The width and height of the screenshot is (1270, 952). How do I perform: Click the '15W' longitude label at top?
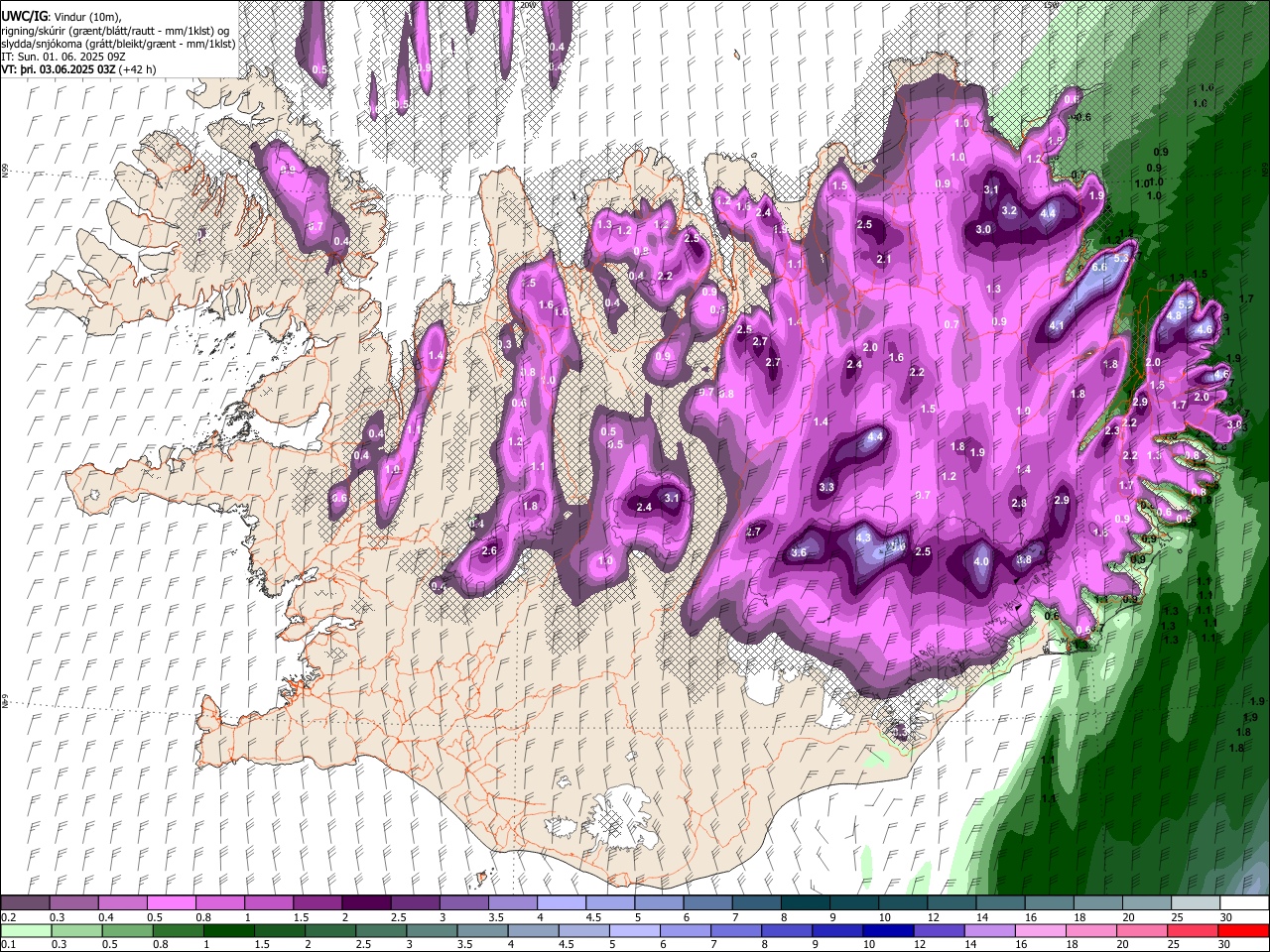(x=1052, y=5)
